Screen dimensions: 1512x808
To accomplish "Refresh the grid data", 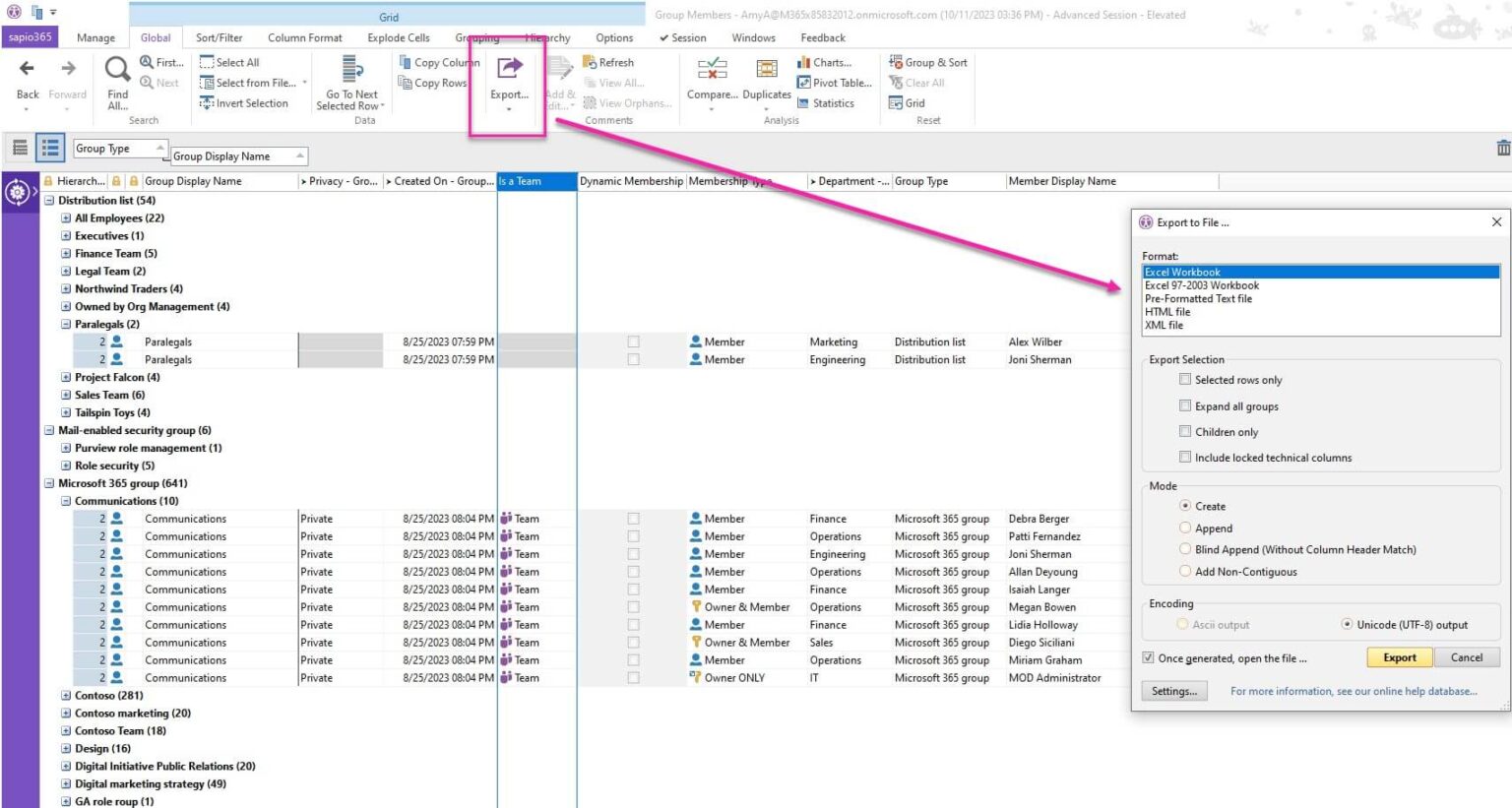I will point(608,62).
